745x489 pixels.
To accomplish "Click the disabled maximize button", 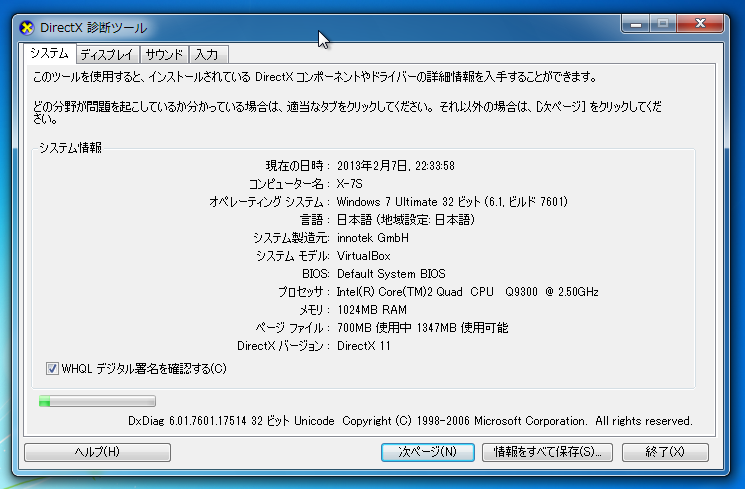I will coord(662,21).
